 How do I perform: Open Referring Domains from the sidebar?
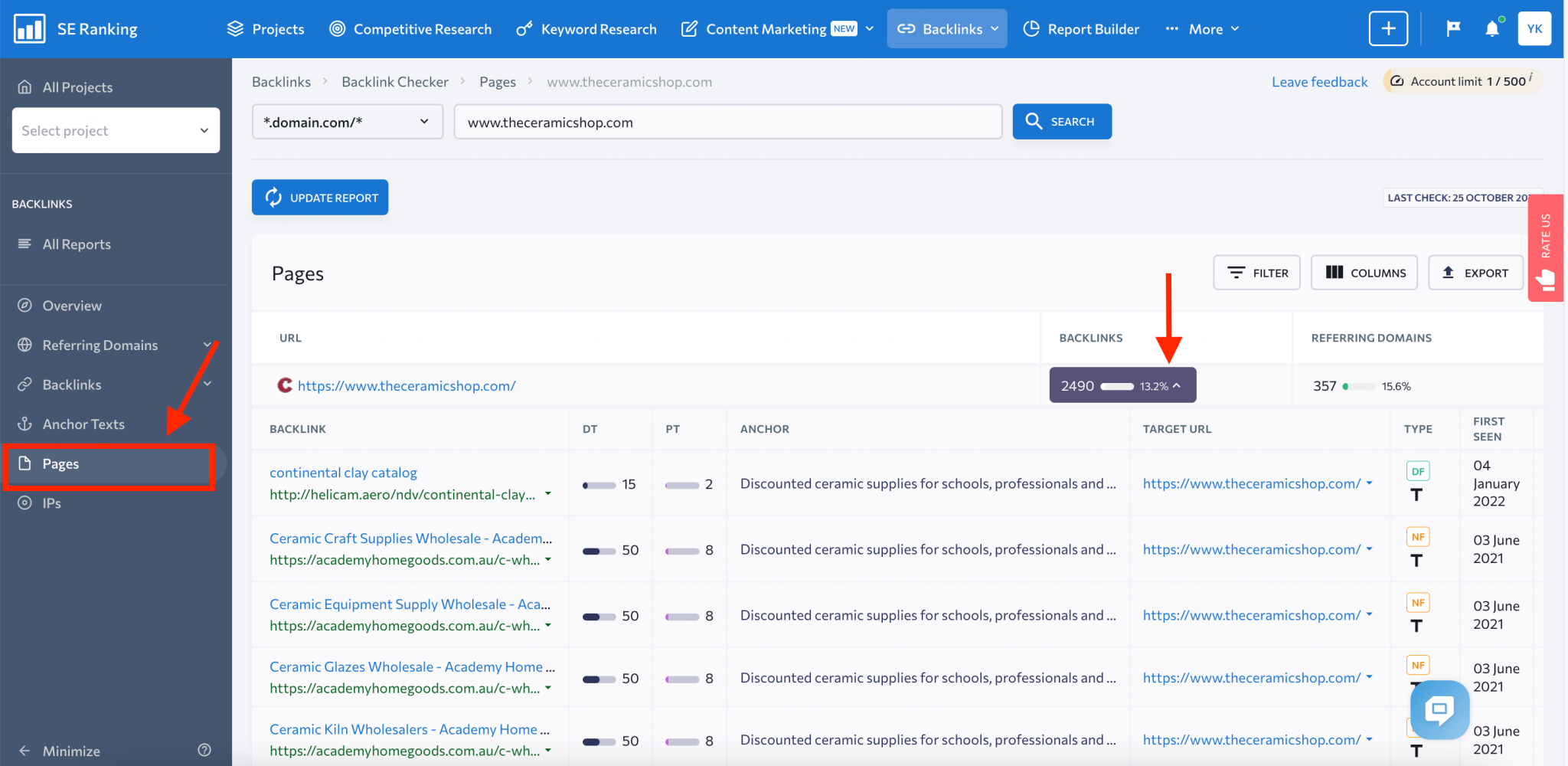100,345
